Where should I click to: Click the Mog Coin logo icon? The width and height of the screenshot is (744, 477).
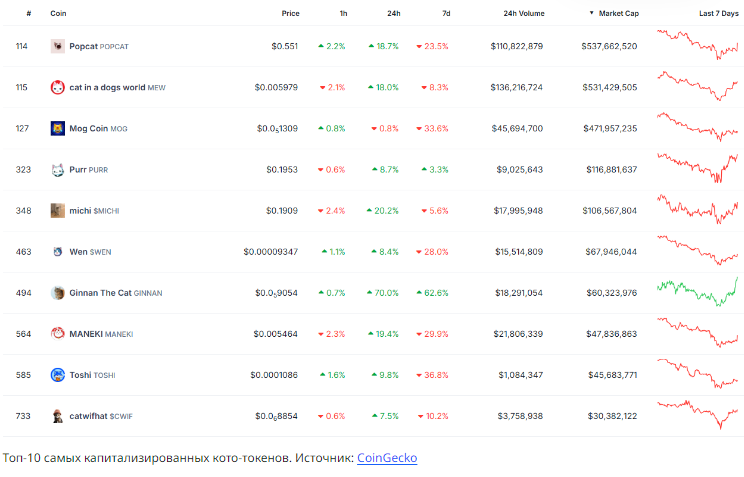[x=57, y=128]
